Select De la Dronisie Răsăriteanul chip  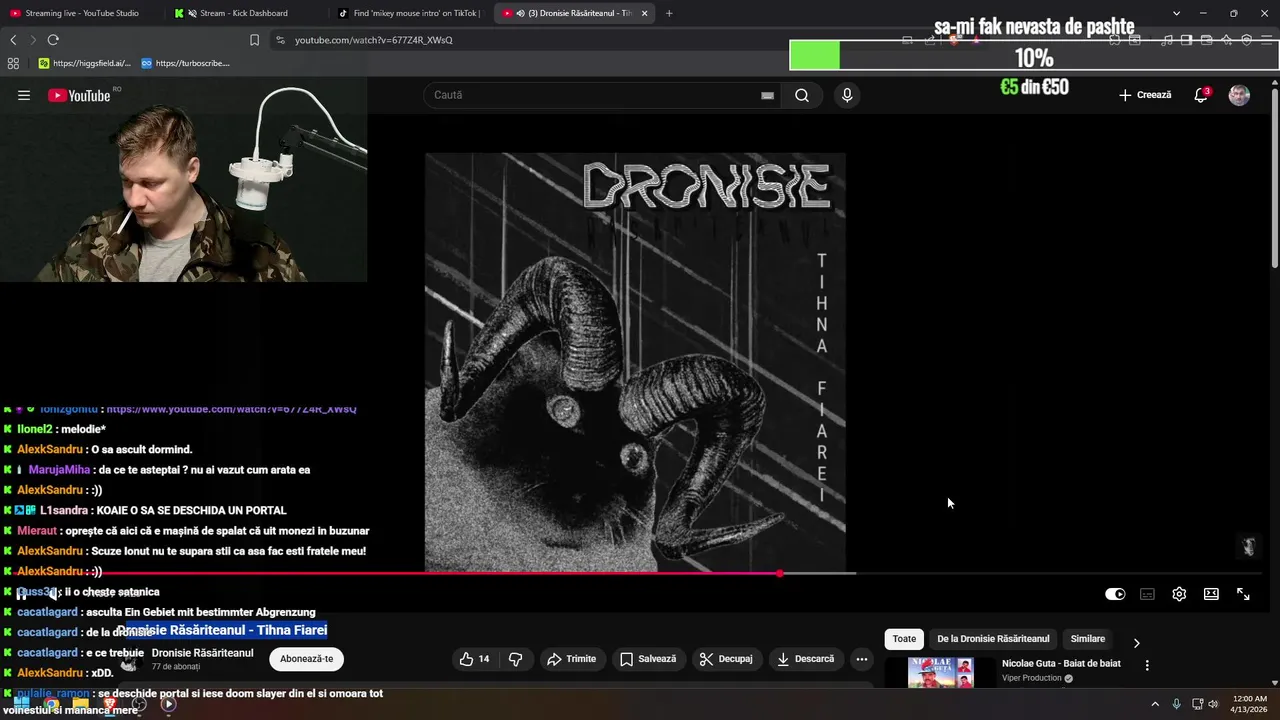[993, 639]
